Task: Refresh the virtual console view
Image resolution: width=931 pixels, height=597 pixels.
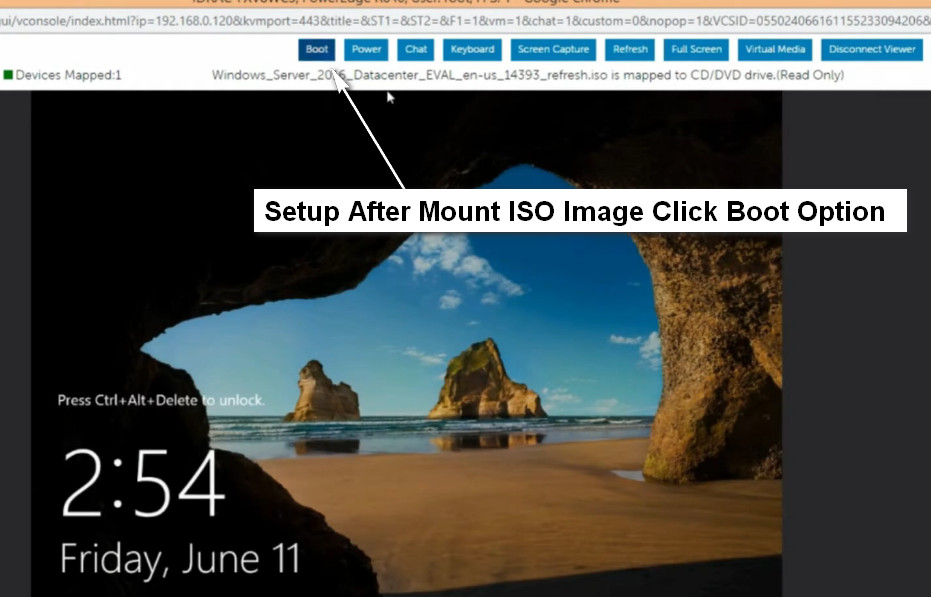Action: click(x=630, y=49)
